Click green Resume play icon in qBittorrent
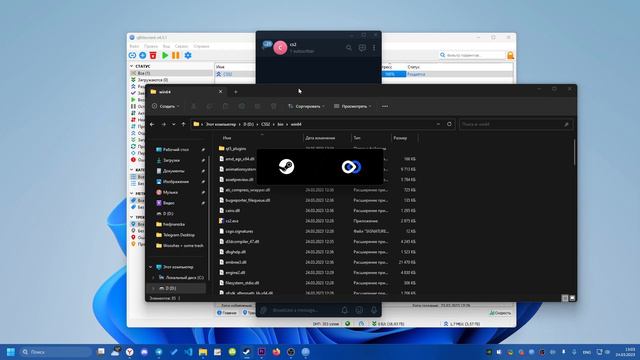Image resolution: width=640 pixels, height=360 pixels. (x=165, y=55)
